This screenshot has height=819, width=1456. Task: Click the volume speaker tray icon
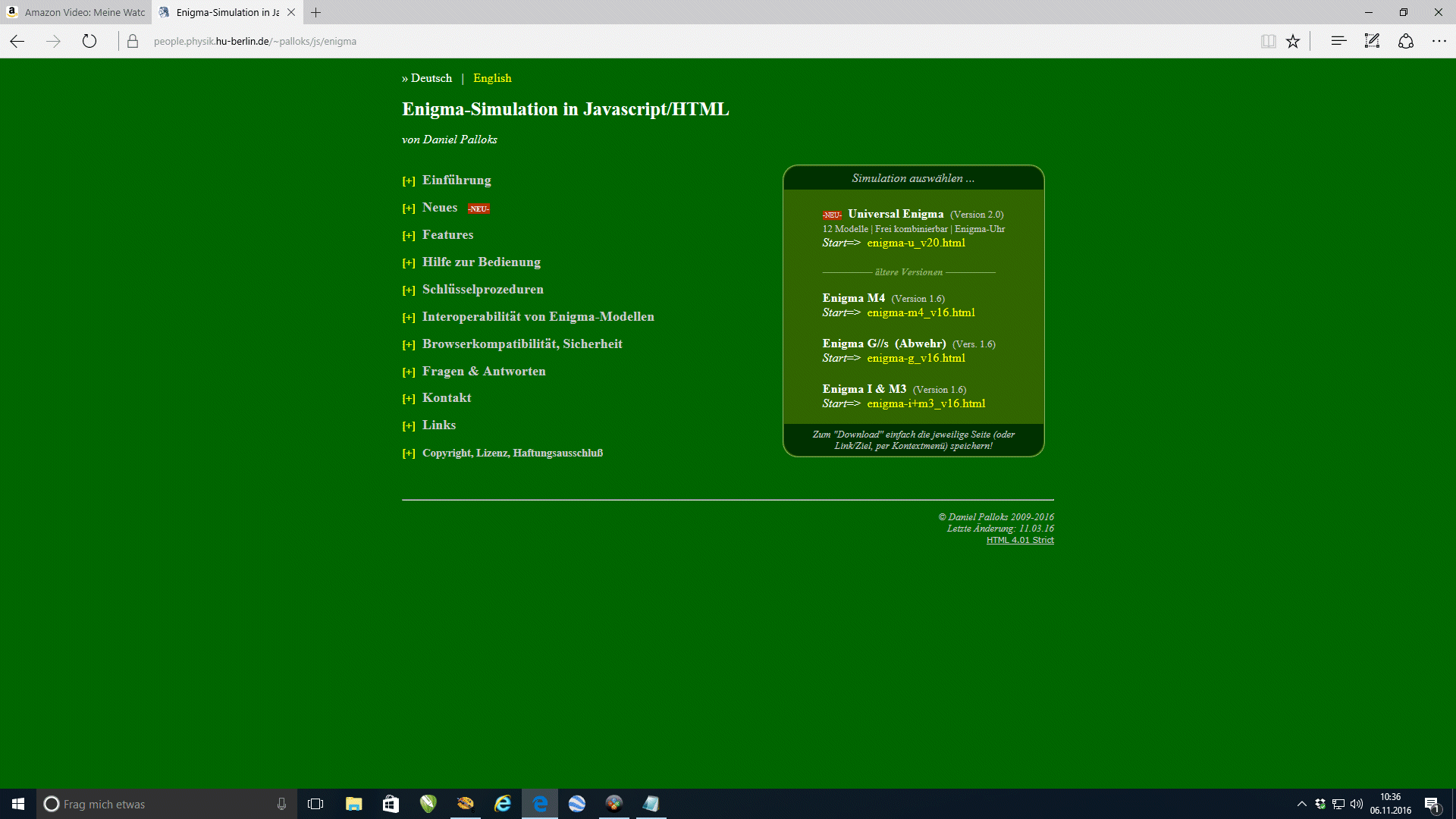(x=1357, y=804)
